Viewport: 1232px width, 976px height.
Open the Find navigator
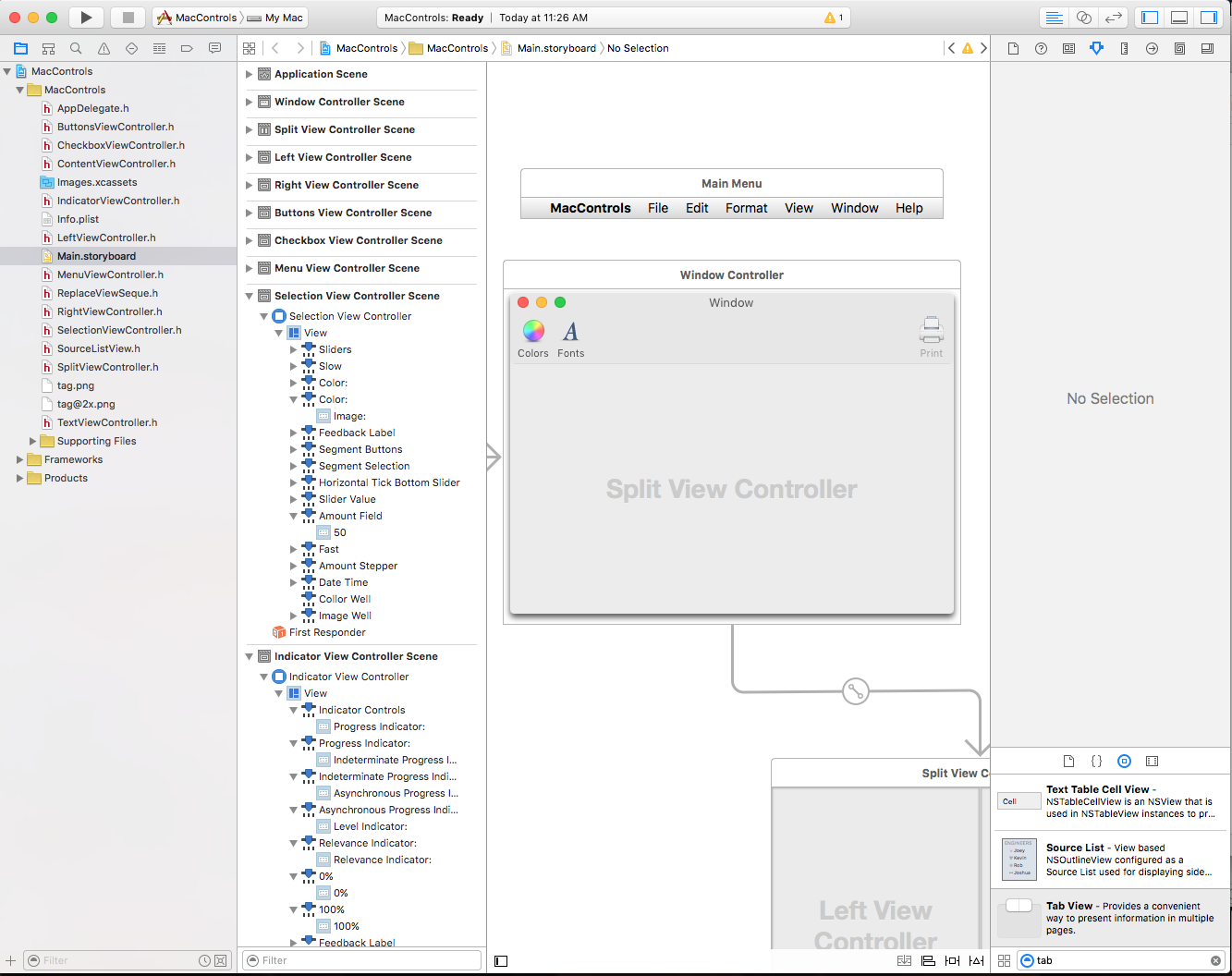coord(76,48)
